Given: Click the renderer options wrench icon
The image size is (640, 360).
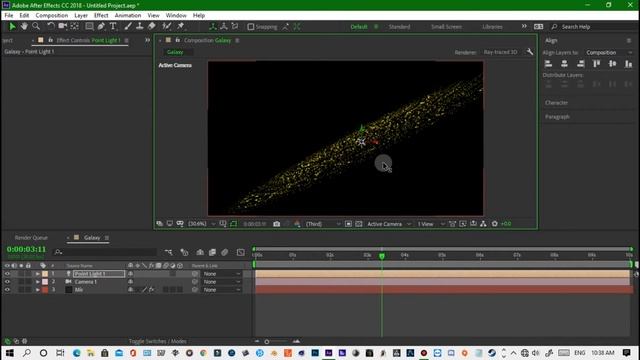Looking at the screenshot, I should (x=529, y=52).
